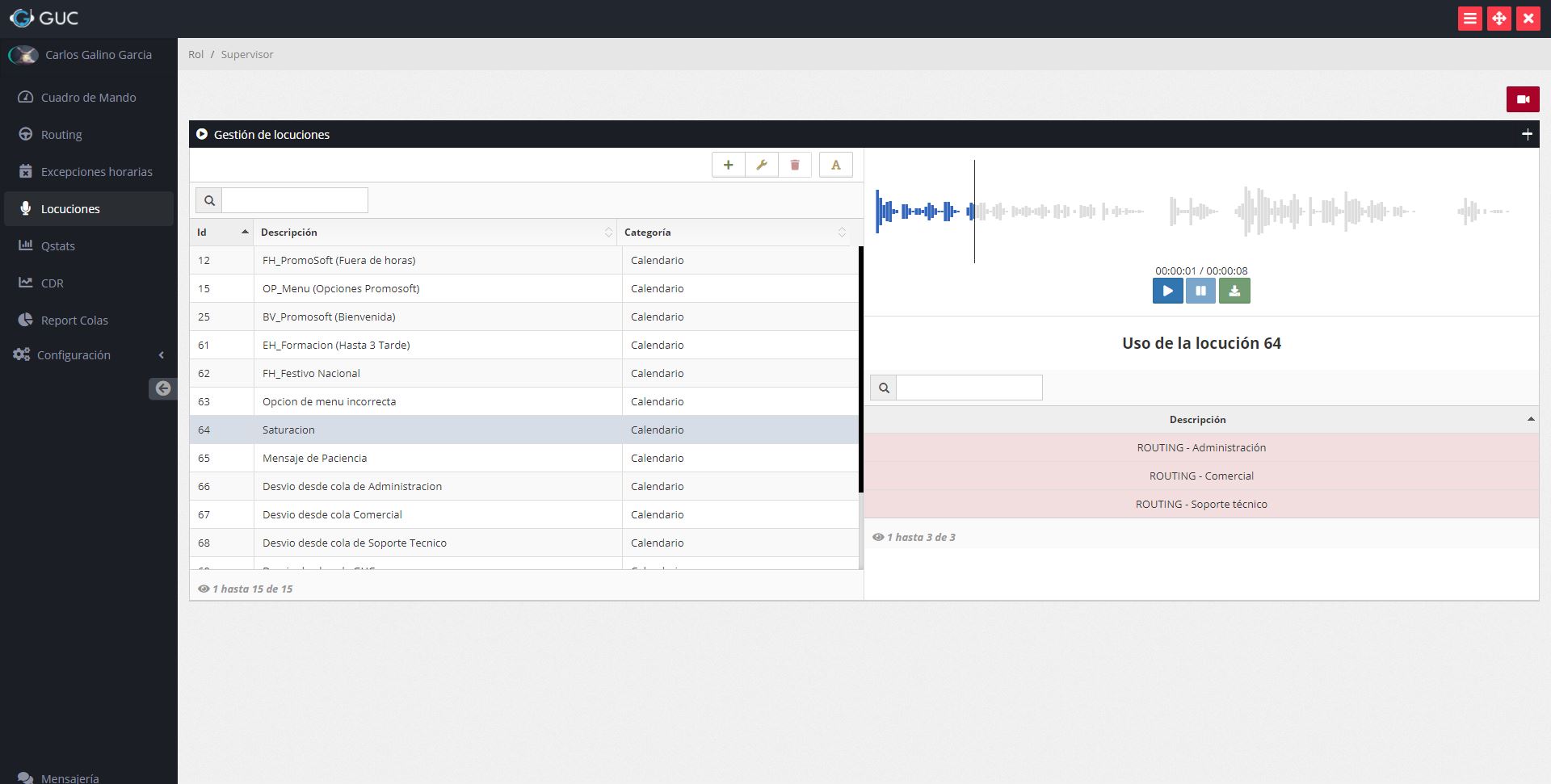1551x784 pixels.
Task: Edit locución using the wrench button
Action: (761, 165)
